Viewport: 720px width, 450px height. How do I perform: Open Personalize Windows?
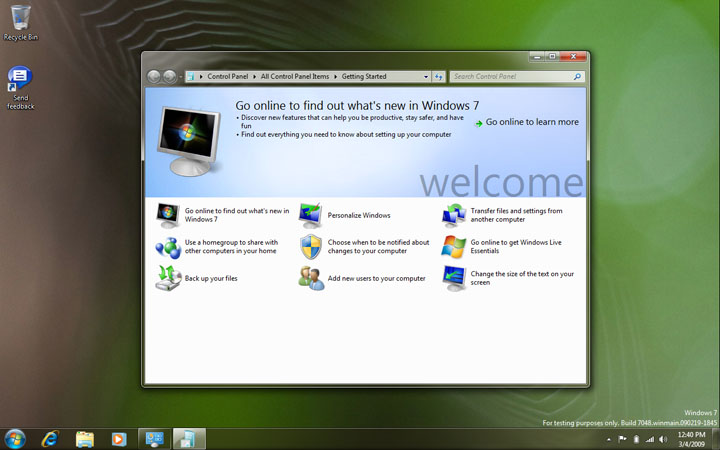pos(359,215)
